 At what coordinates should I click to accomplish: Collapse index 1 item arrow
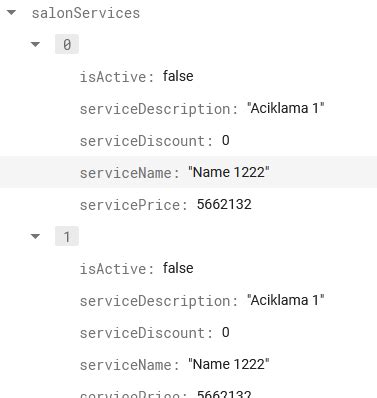pos(35,236)
